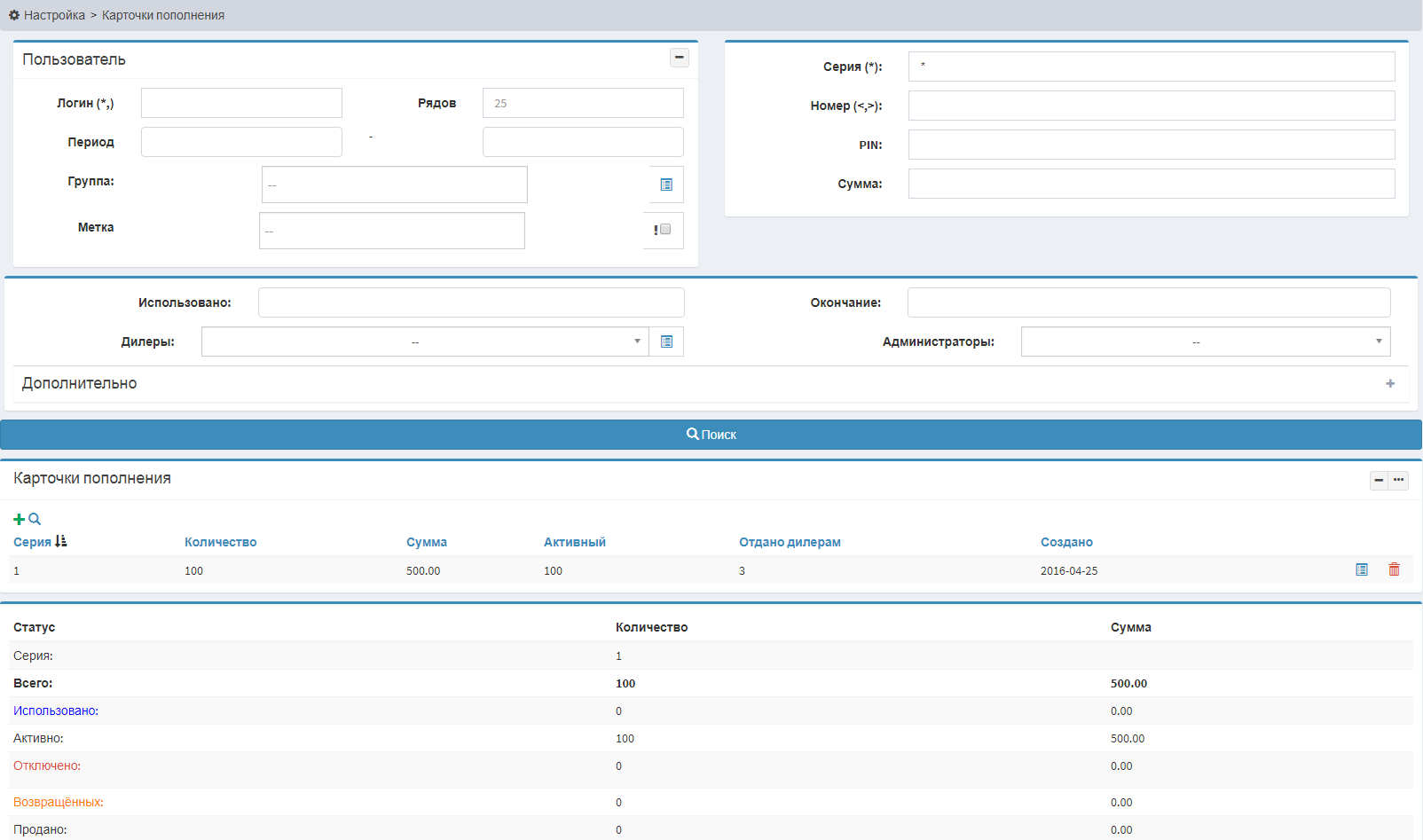This screenshot has width=1423, height=840.
Task: Open the Дилеры dropdown
Action: pyautogui.click(x=425, y=341)
